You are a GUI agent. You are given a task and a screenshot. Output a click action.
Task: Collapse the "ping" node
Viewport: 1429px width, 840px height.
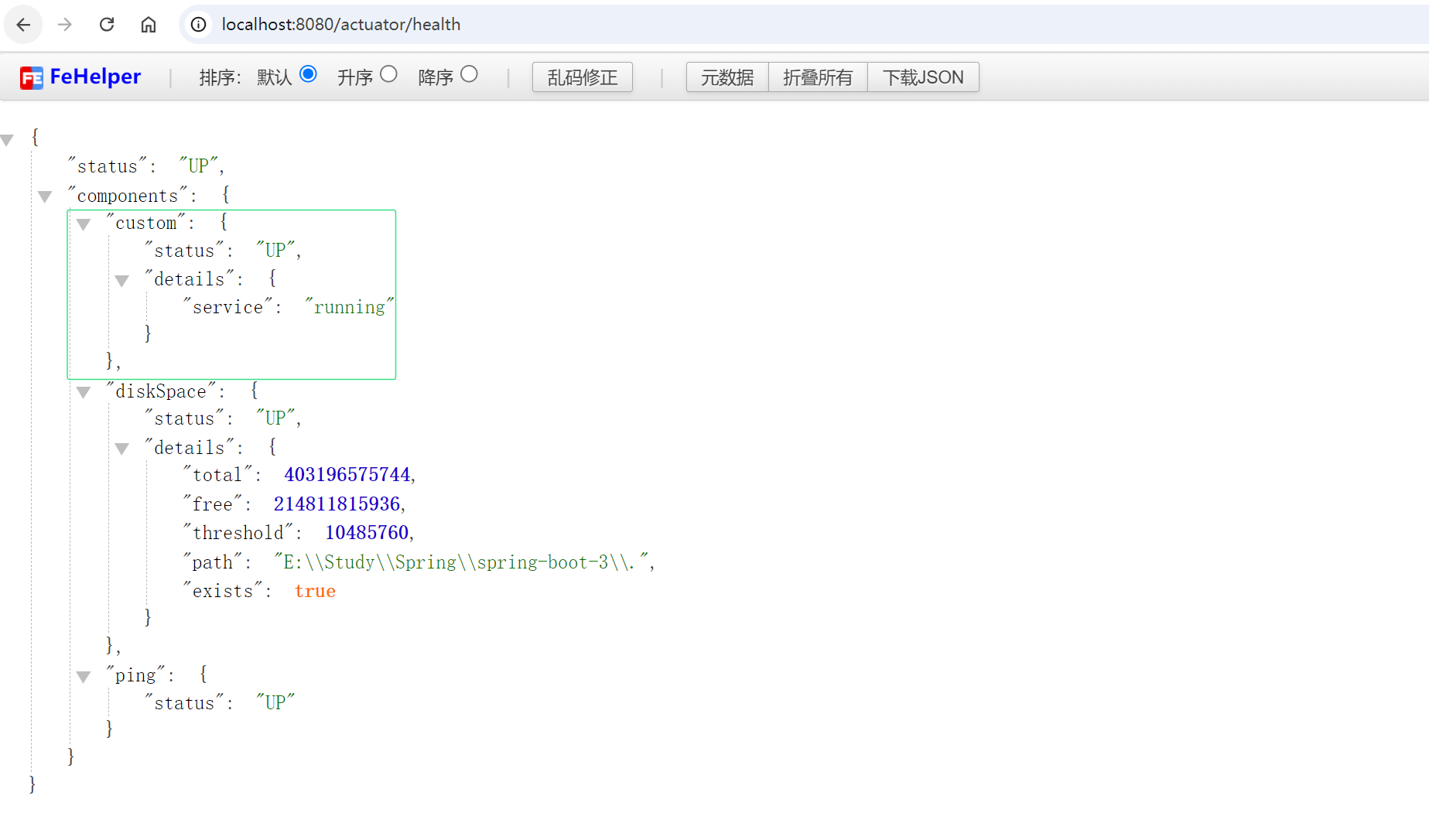84,677
